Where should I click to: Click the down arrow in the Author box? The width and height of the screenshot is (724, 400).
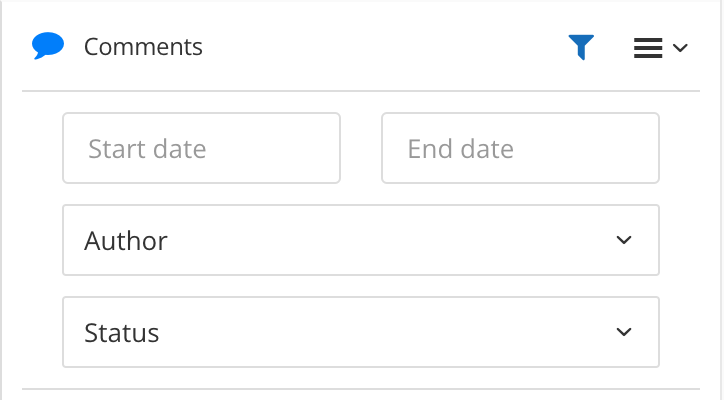pyautogui.click(x=624, y=240)
